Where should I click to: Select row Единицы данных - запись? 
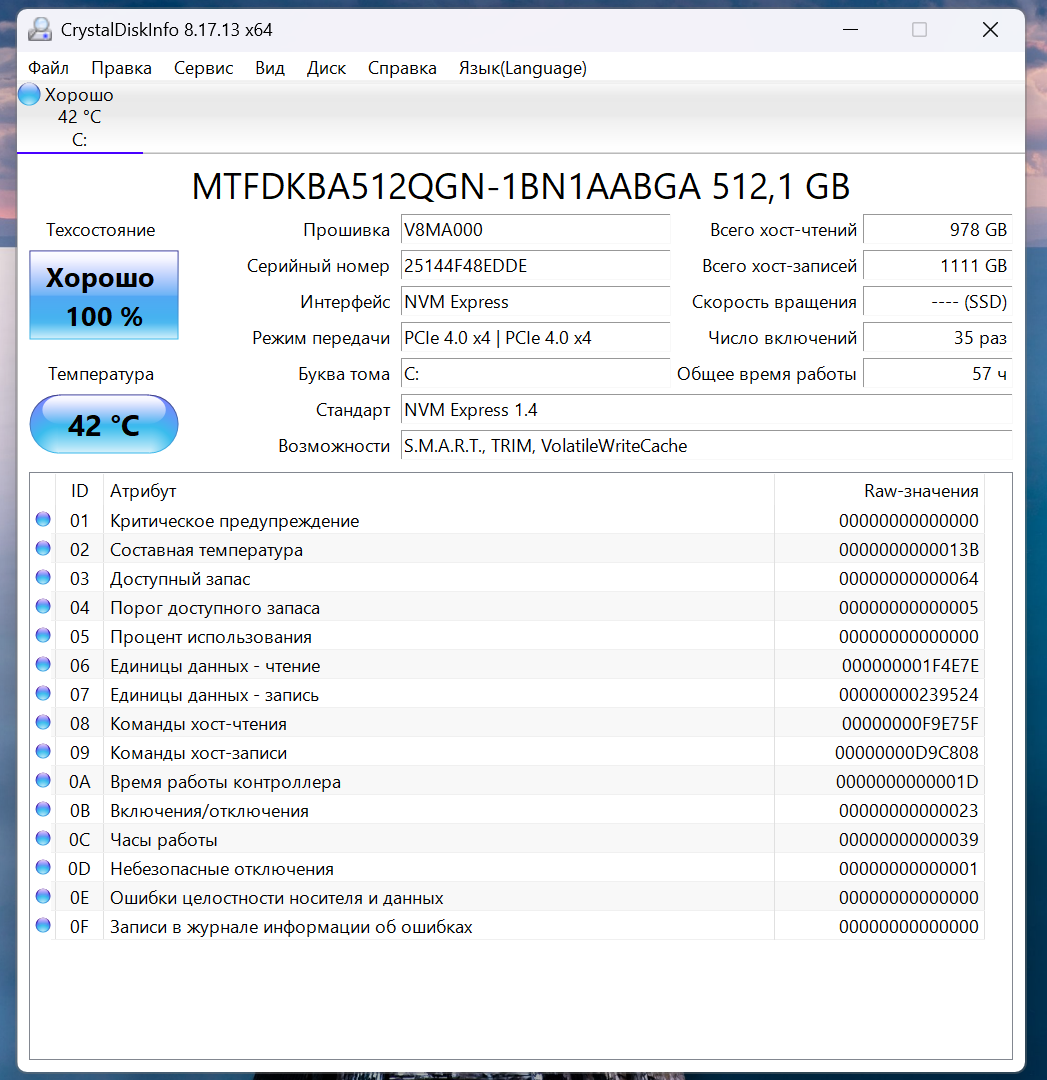point(507,694)
